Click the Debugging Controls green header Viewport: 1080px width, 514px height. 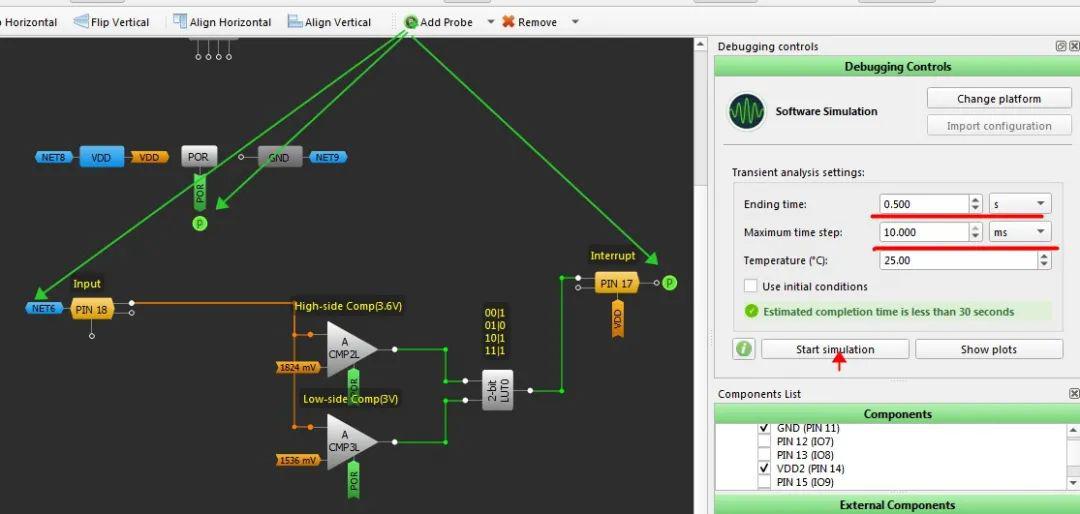tap(897, 67)
